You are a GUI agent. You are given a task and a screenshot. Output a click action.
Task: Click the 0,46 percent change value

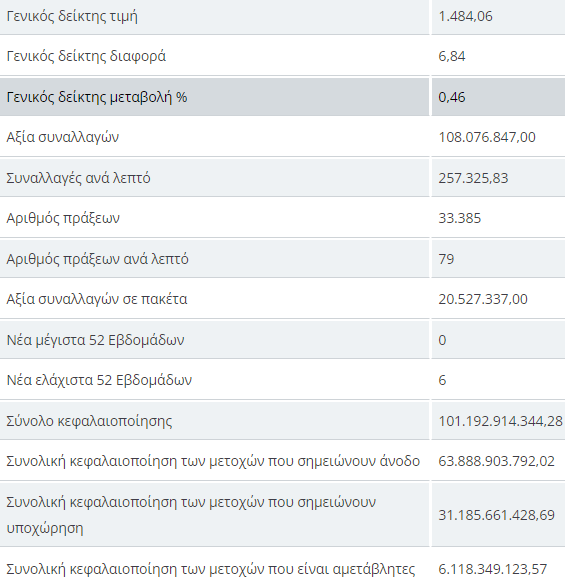coord(452,97)
